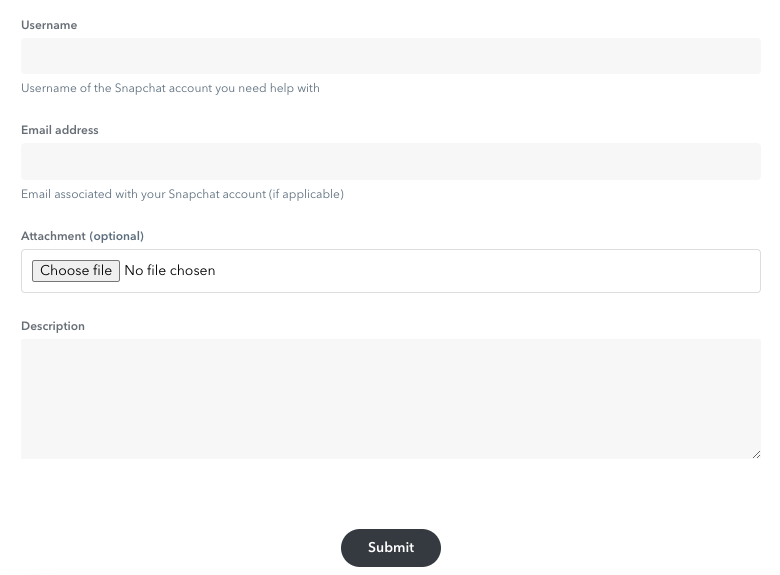
Task: Click the "No file chosen" text
Action: [x=169, y=270]
